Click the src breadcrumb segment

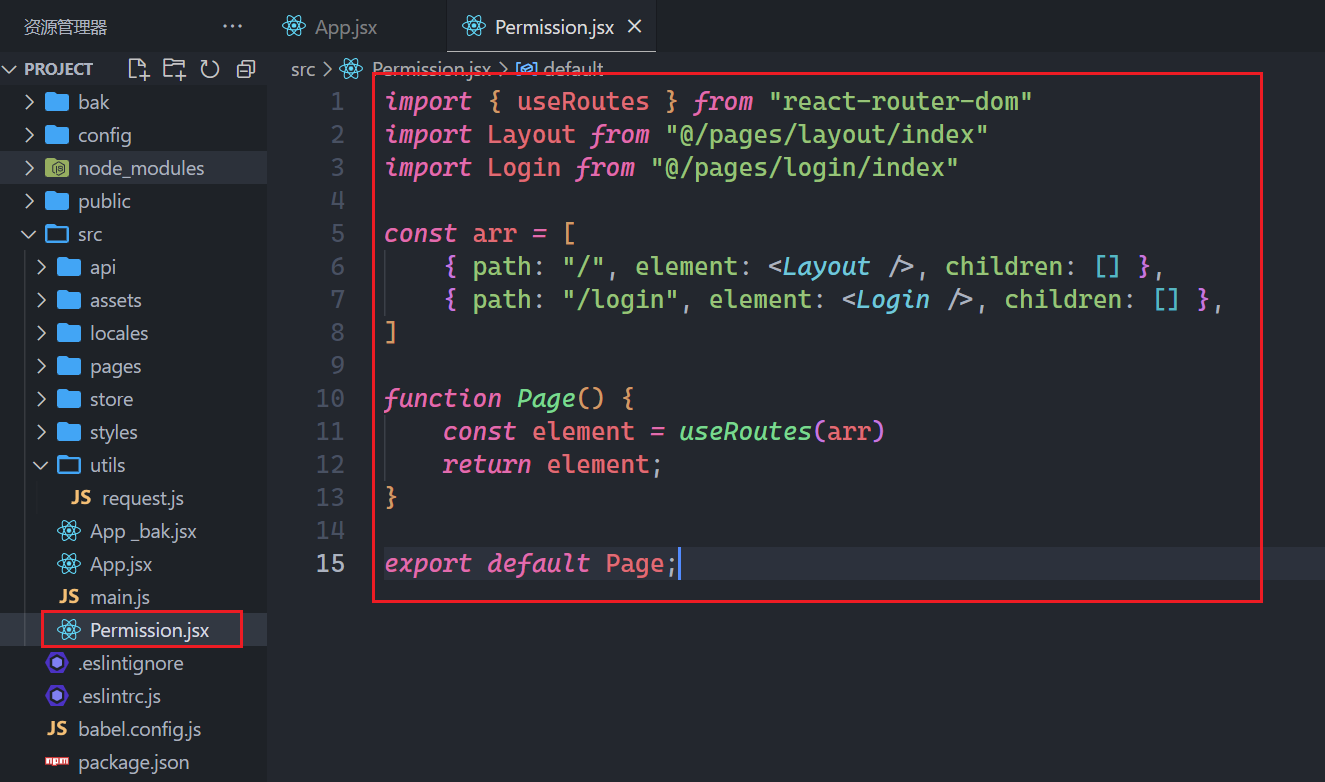click(303, 69)
